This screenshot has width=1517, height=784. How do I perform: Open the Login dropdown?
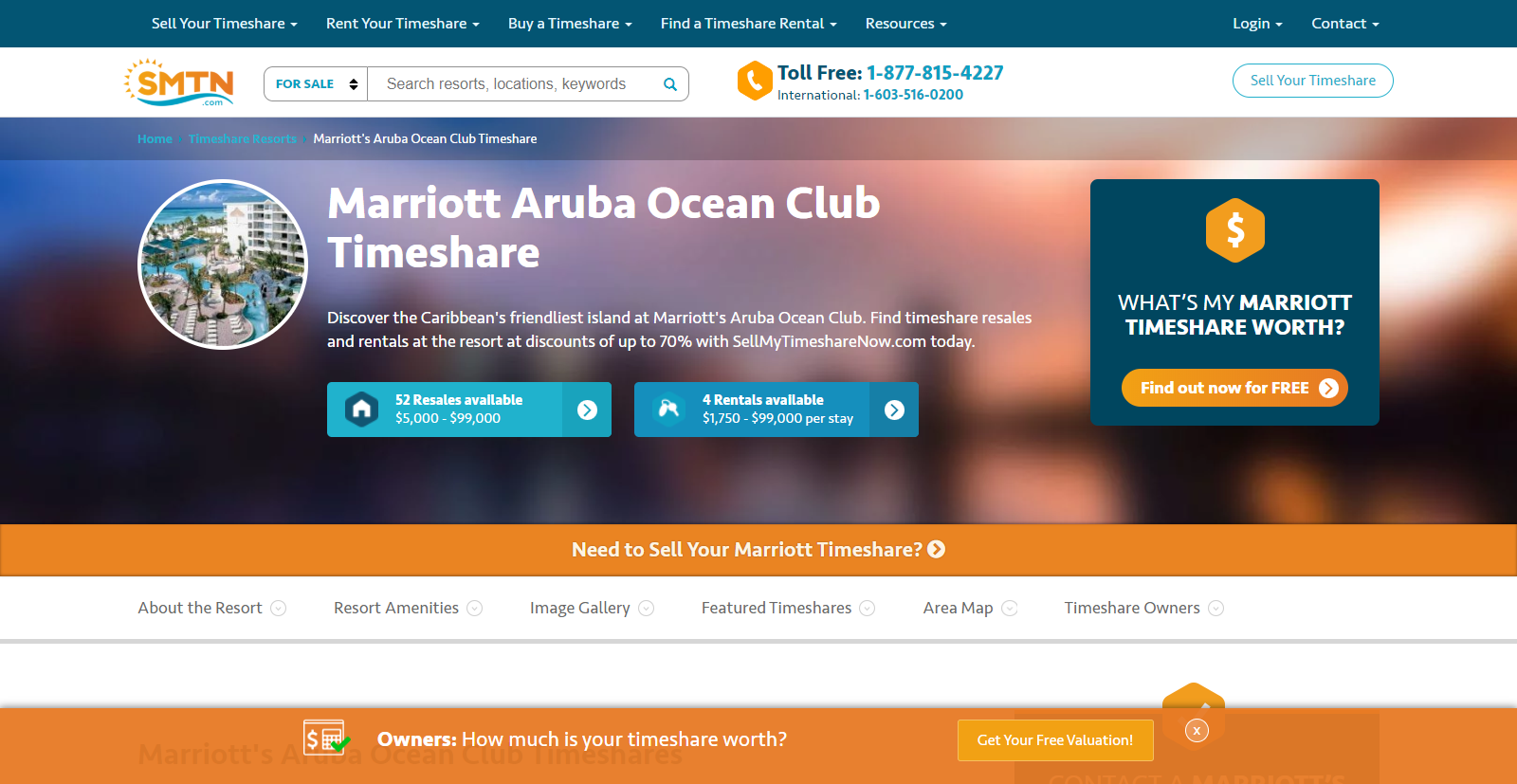click(x=1257, y=24)
